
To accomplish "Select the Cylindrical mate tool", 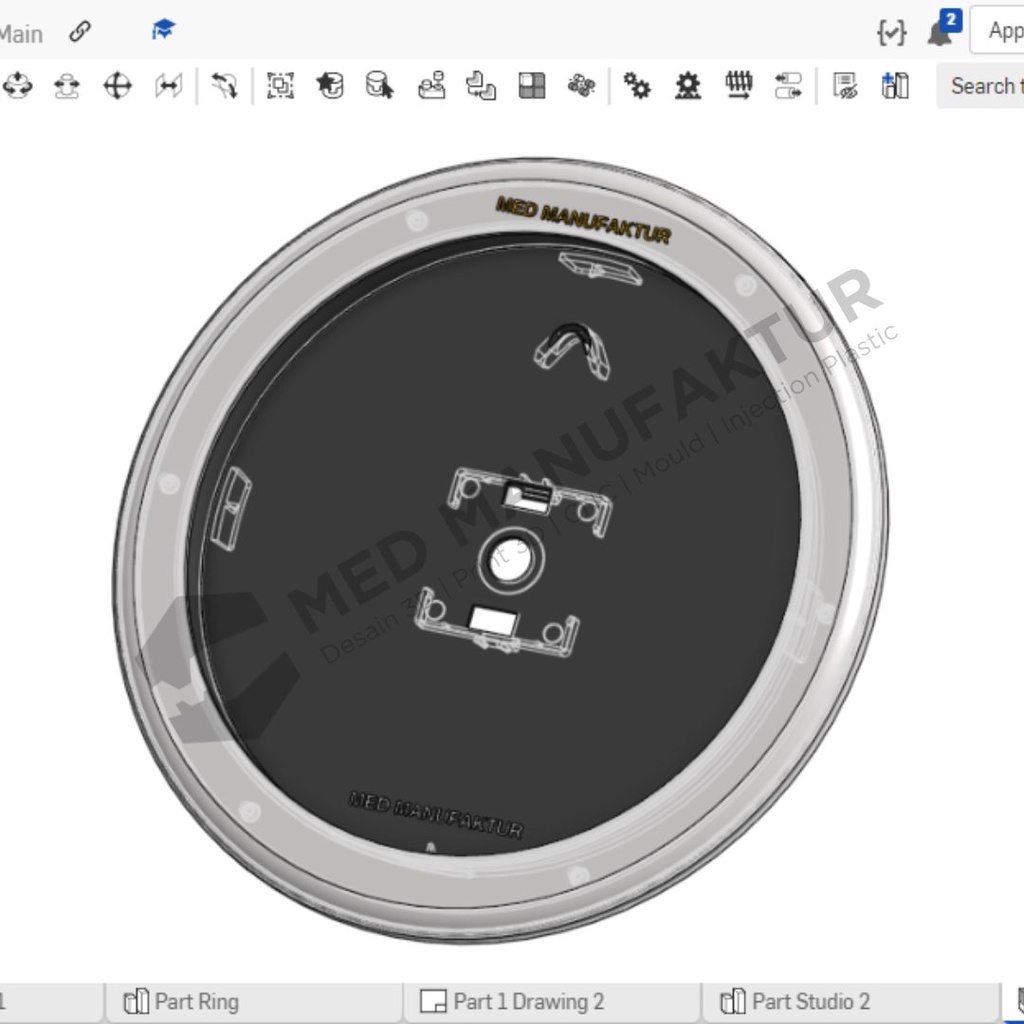I will (x=17, y=86).
